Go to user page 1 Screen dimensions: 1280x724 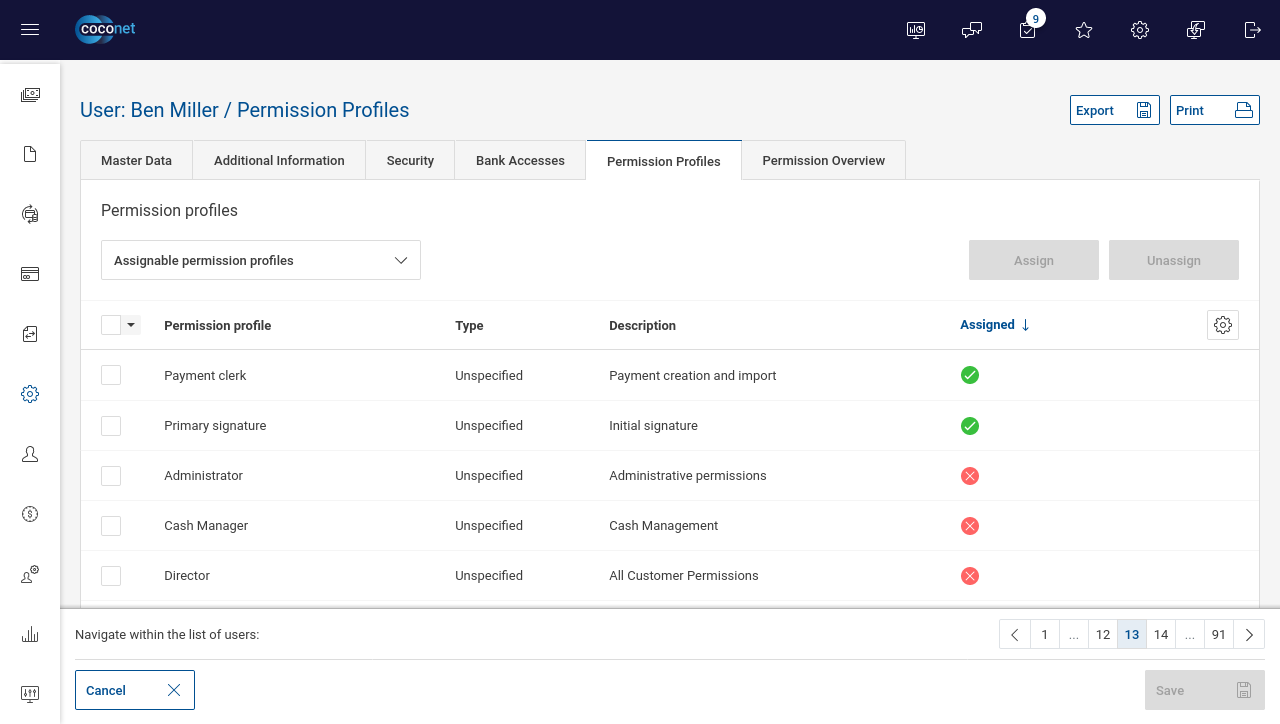(1044, 634)
